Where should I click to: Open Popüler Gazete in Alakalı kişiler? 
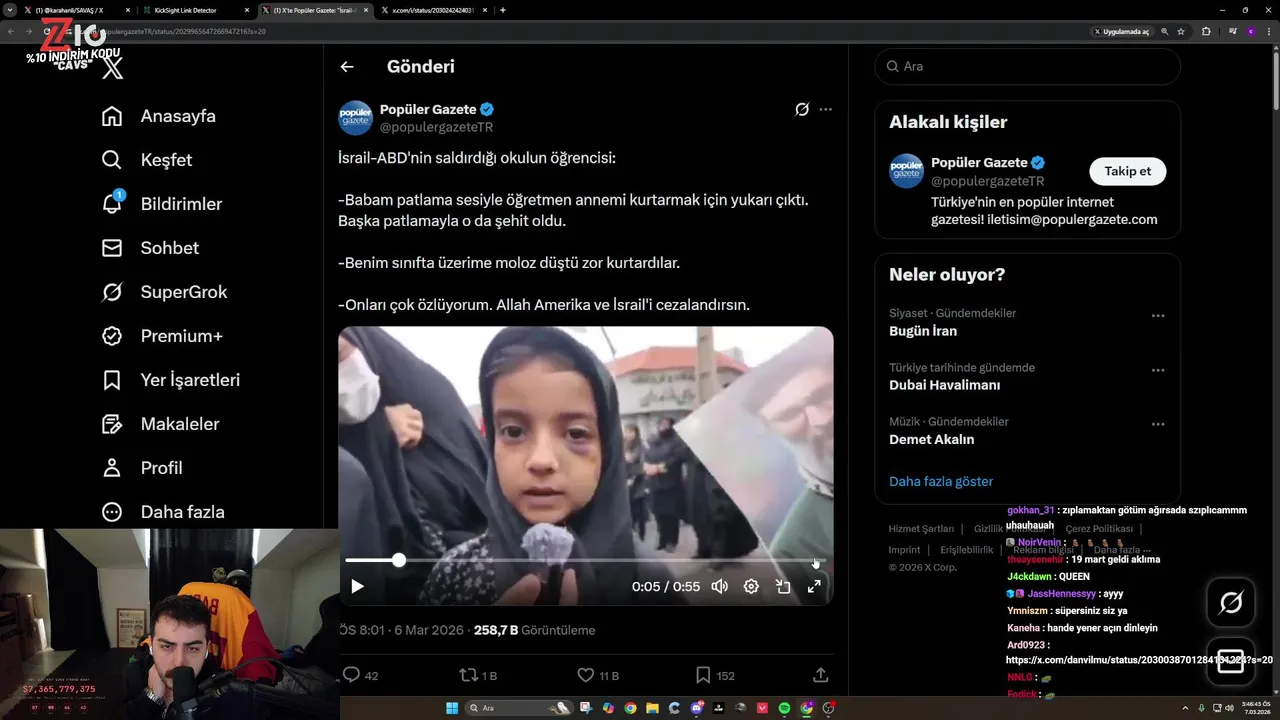979,163
